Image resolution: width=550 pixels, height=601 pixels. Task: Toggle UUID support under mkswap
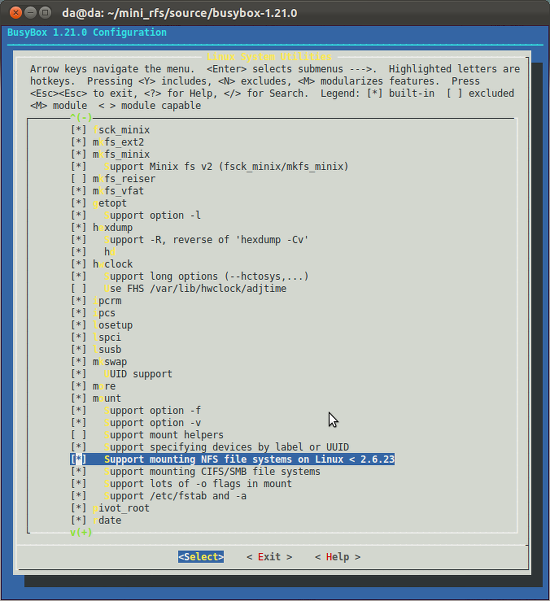click(79, 374)
